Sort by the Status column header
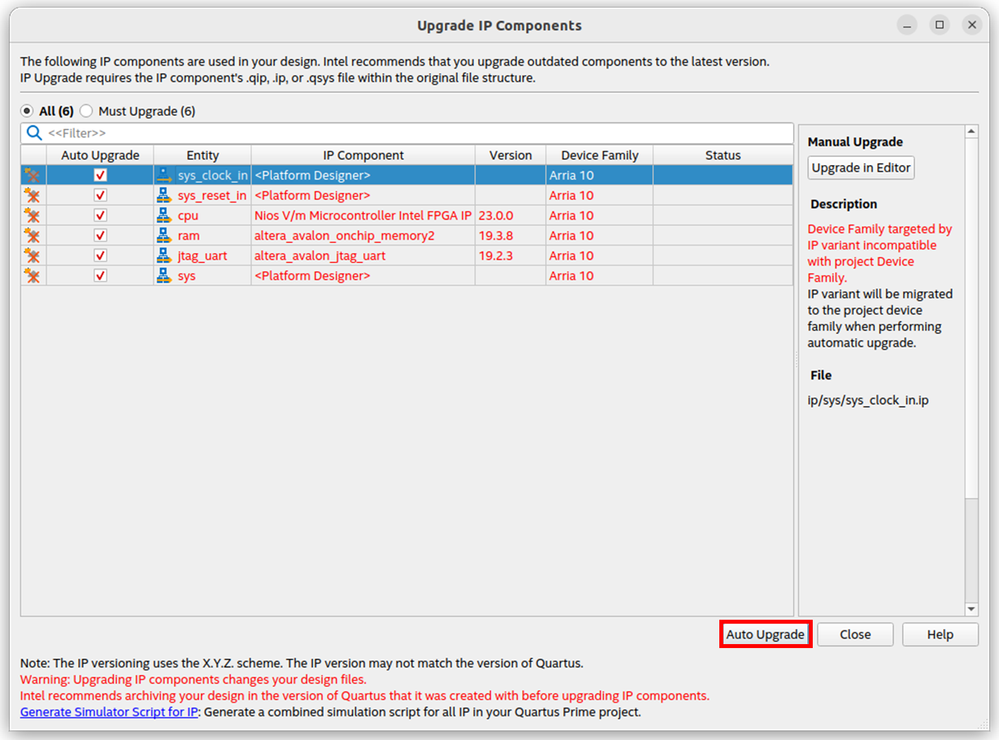Viewport: 999px width, 740px height. (722, 155)
